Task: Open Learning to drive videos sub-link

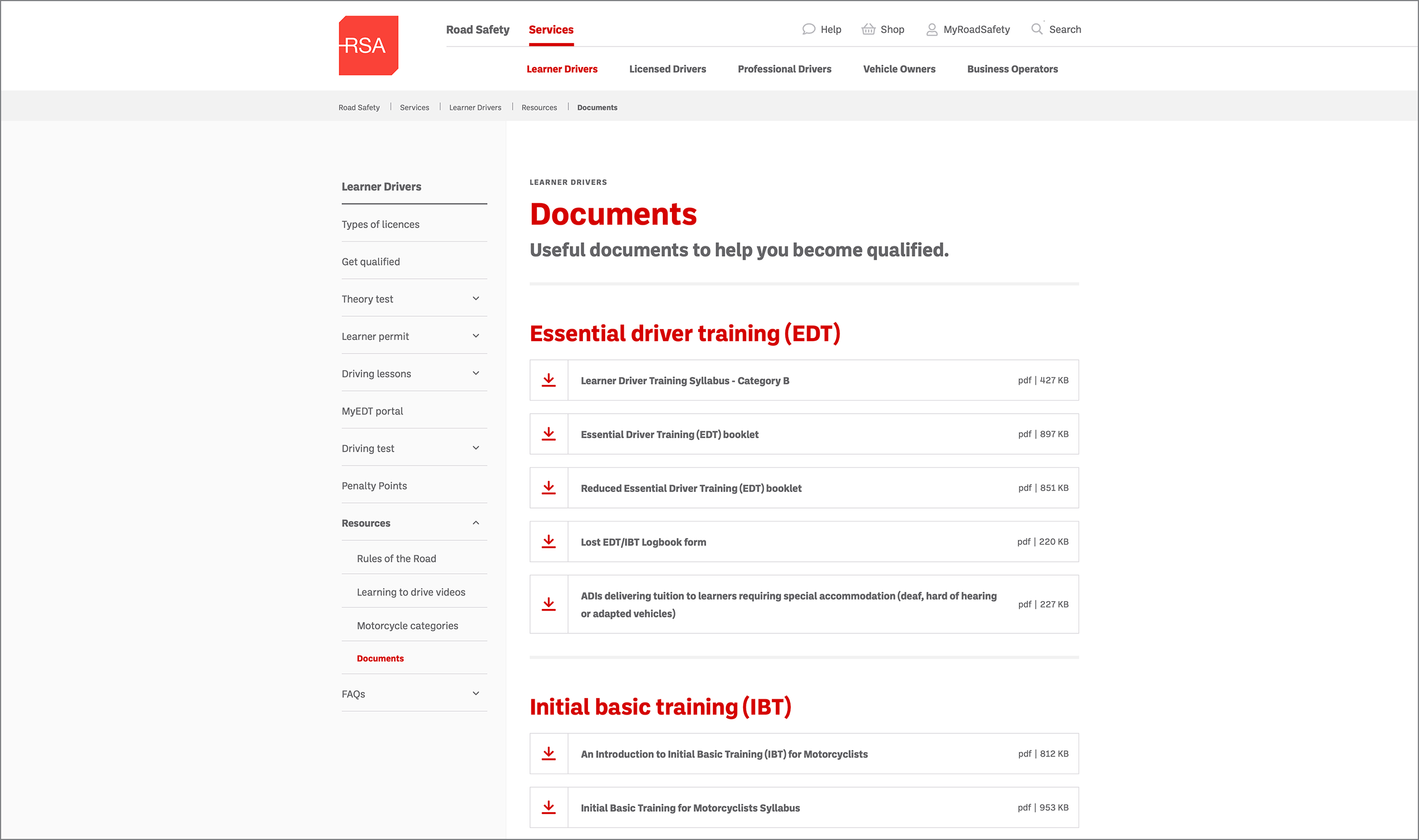Action: [x=411, y=592]
